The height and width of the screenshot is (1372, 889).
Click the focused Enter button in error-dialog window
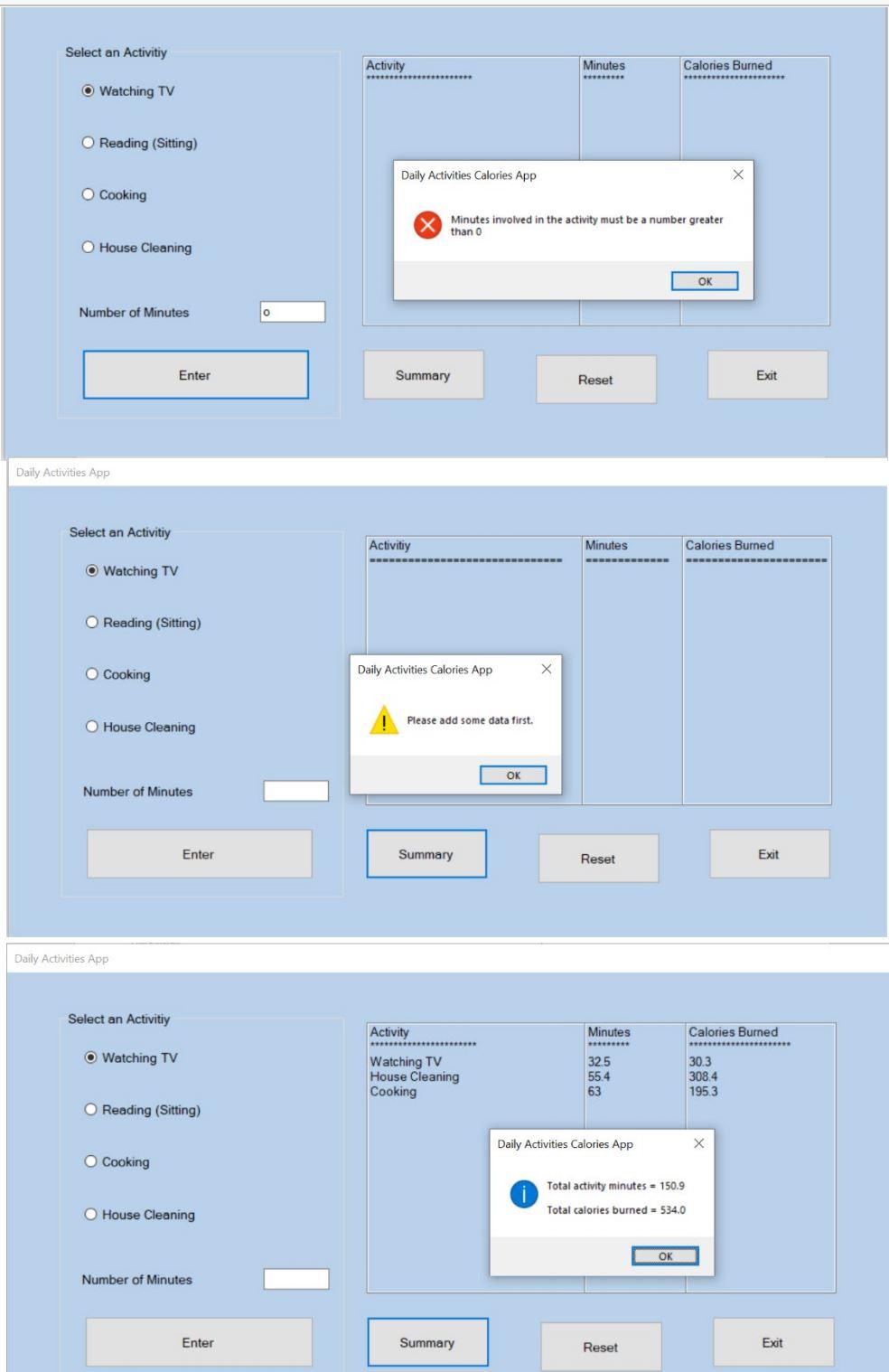195,375
